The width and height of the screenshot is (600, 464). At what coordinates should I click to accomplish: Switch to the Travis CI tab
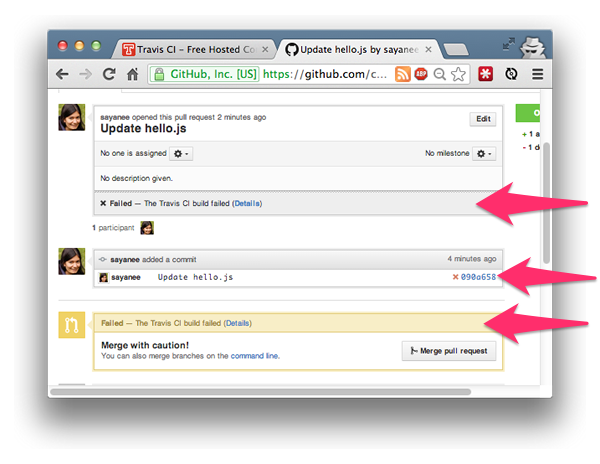[194, 50]
